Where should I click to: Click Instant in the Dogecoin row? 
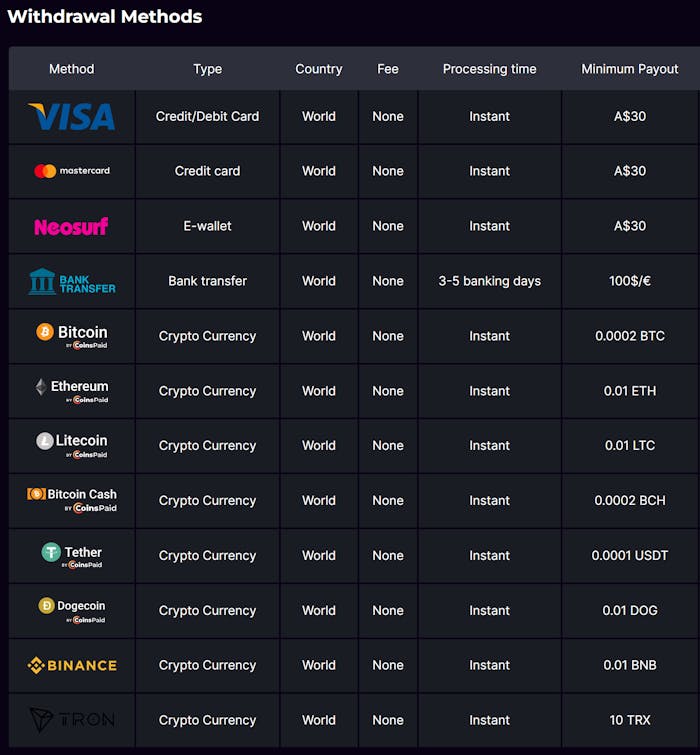point(490,611)
